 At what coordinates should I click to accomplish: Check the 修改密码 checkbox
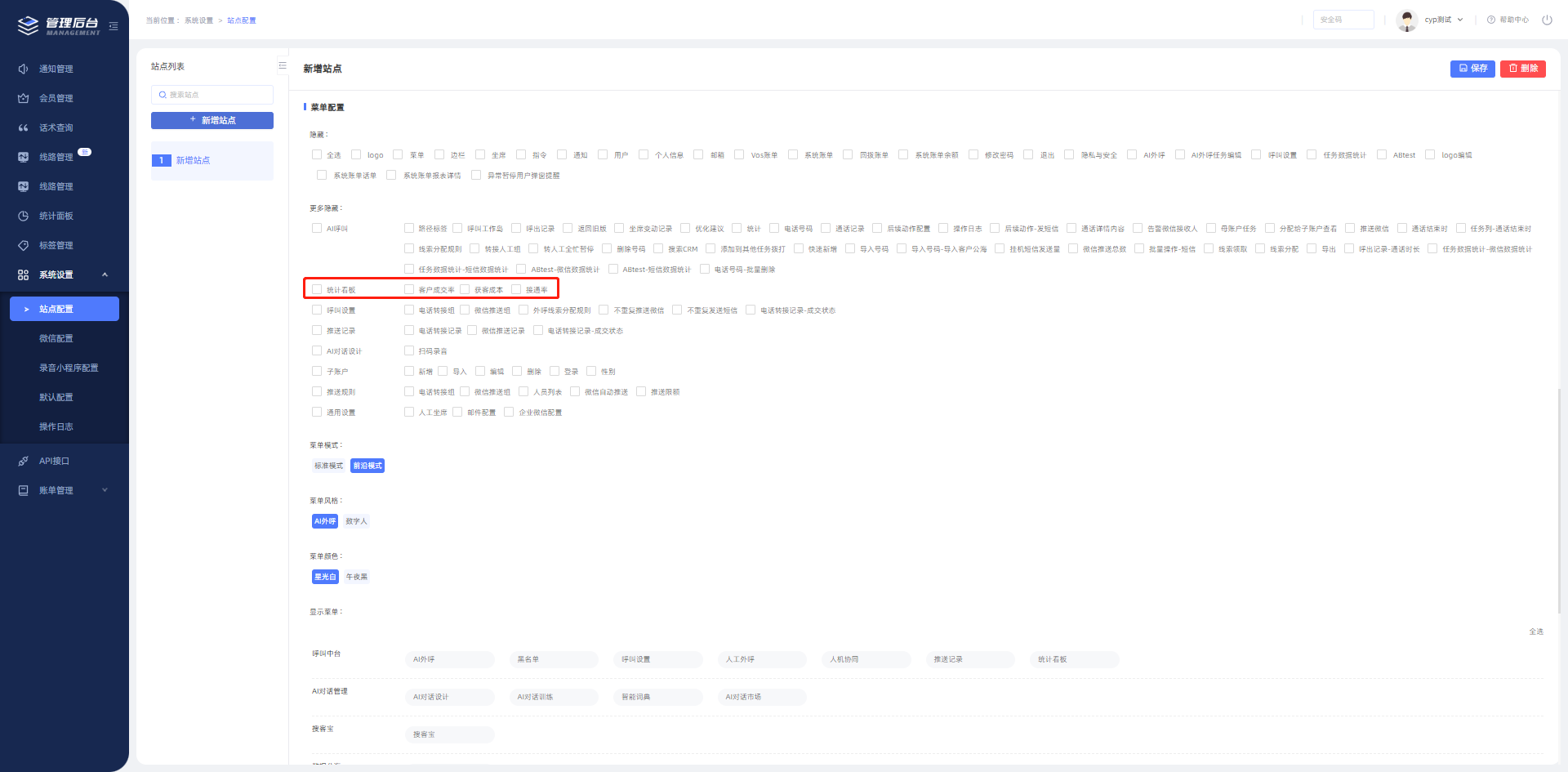click(x=973, y=154)
